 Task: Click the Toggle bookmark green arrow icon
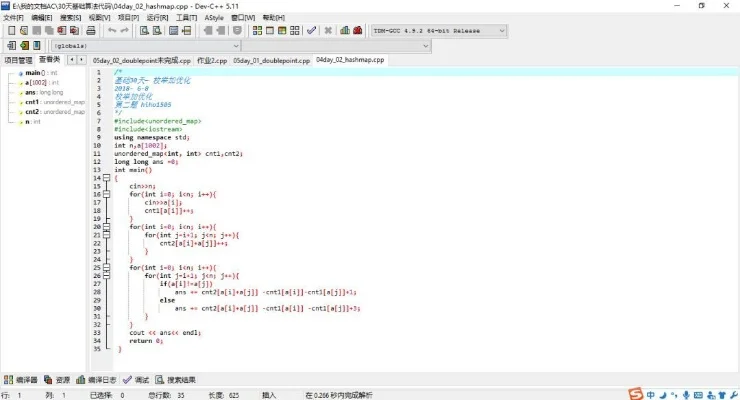point(24,45)
